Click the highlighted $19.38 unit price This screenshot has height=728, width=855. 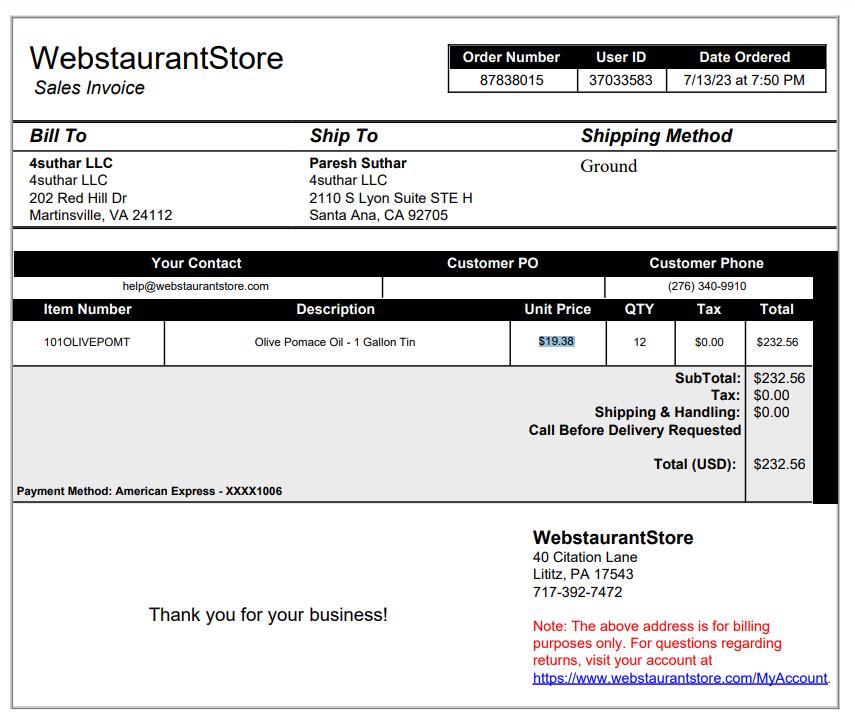pos(556,341)
